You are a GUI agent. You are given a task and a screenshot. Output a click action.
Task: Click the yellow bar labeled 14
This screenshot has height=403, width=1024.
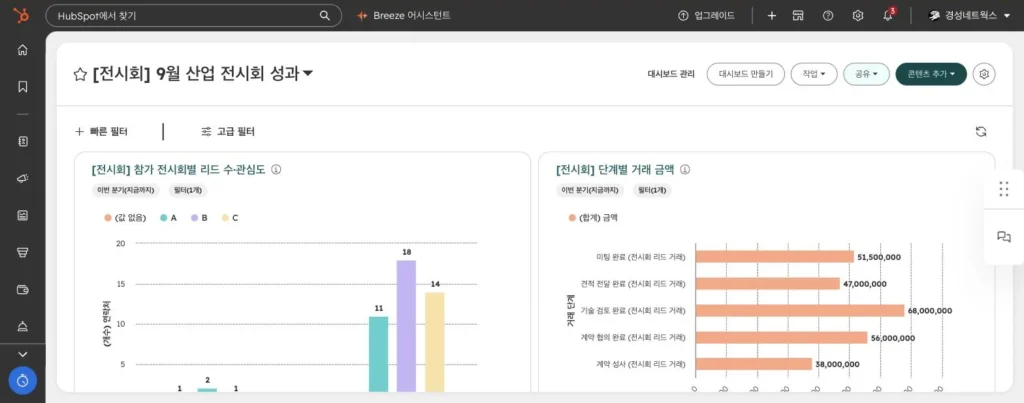tap(434, 342)
